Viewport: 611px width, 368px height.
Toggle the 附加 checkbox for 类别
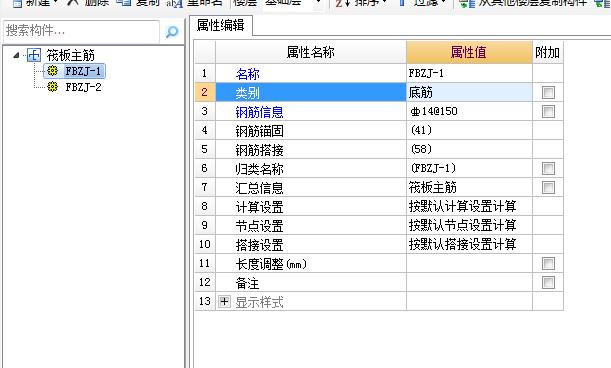click(548, 92)
